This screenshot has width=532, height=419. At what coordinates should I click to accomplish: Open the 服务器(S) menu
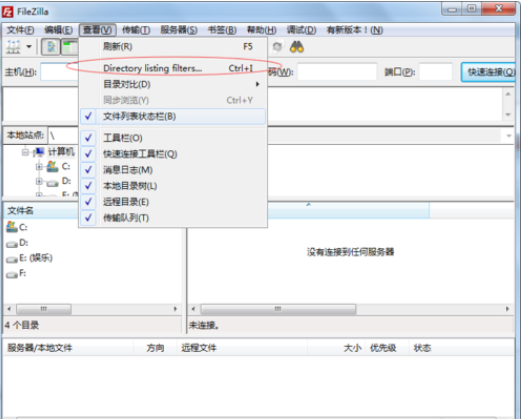[179, 30]
